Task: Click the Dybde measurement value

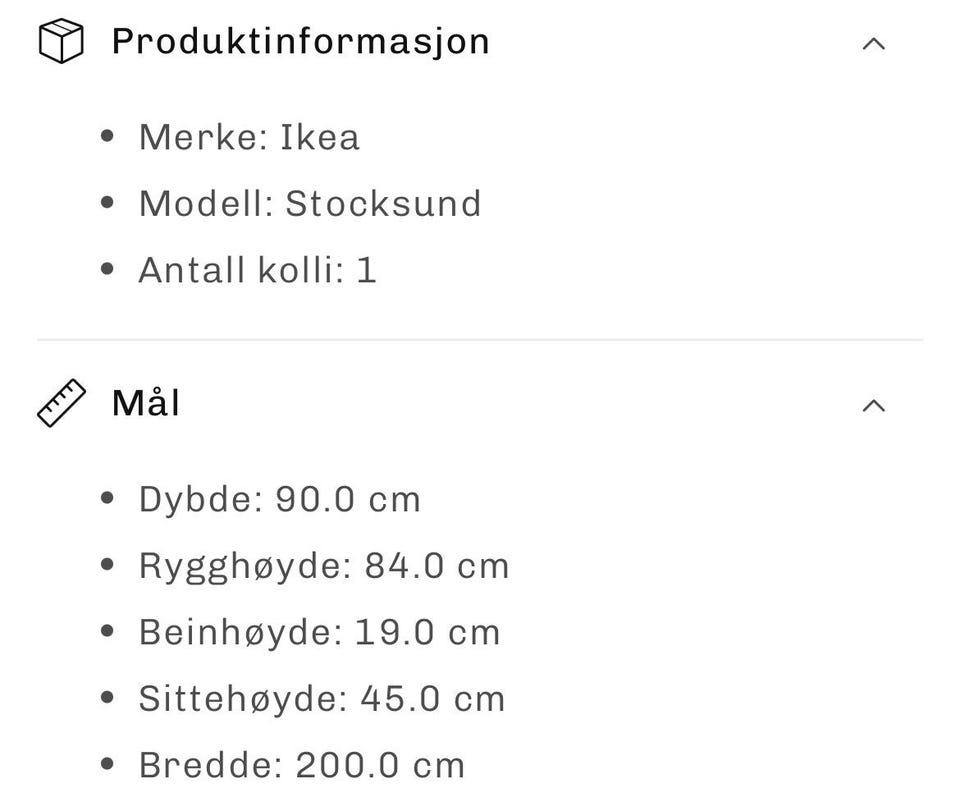Action: 345,499
